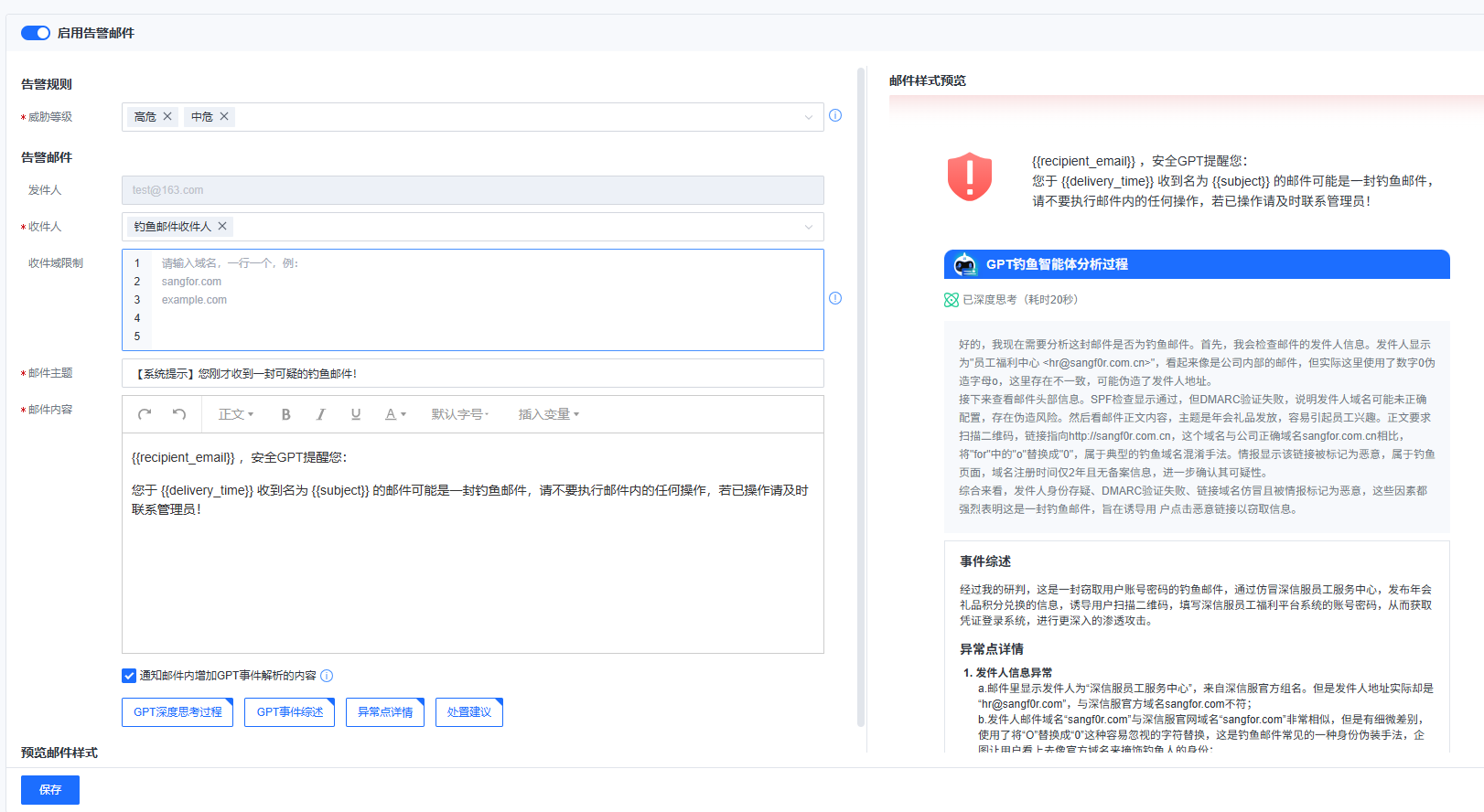Image resolution: width=1484 pixels, height=812 pixels.
Task: Open the 默认字号 font size menu
Action: click(459, 414)
